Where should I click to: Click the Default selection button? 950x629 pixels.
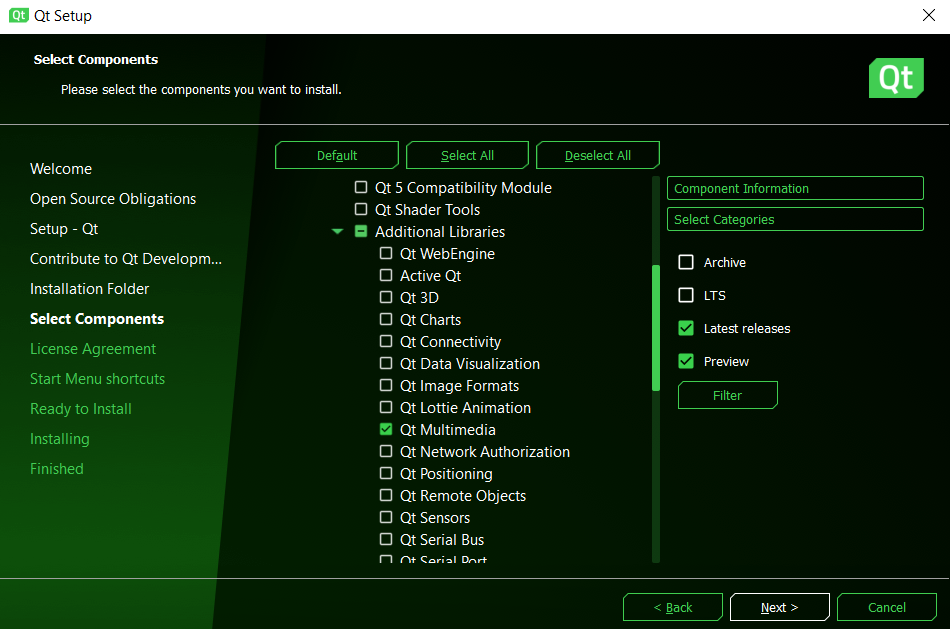(337, 155)
